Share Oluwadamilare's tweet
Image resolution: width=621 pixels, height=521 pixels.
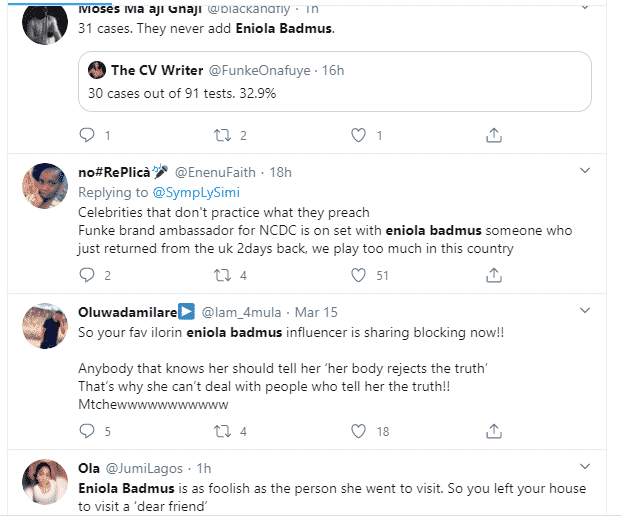[492, 431]
